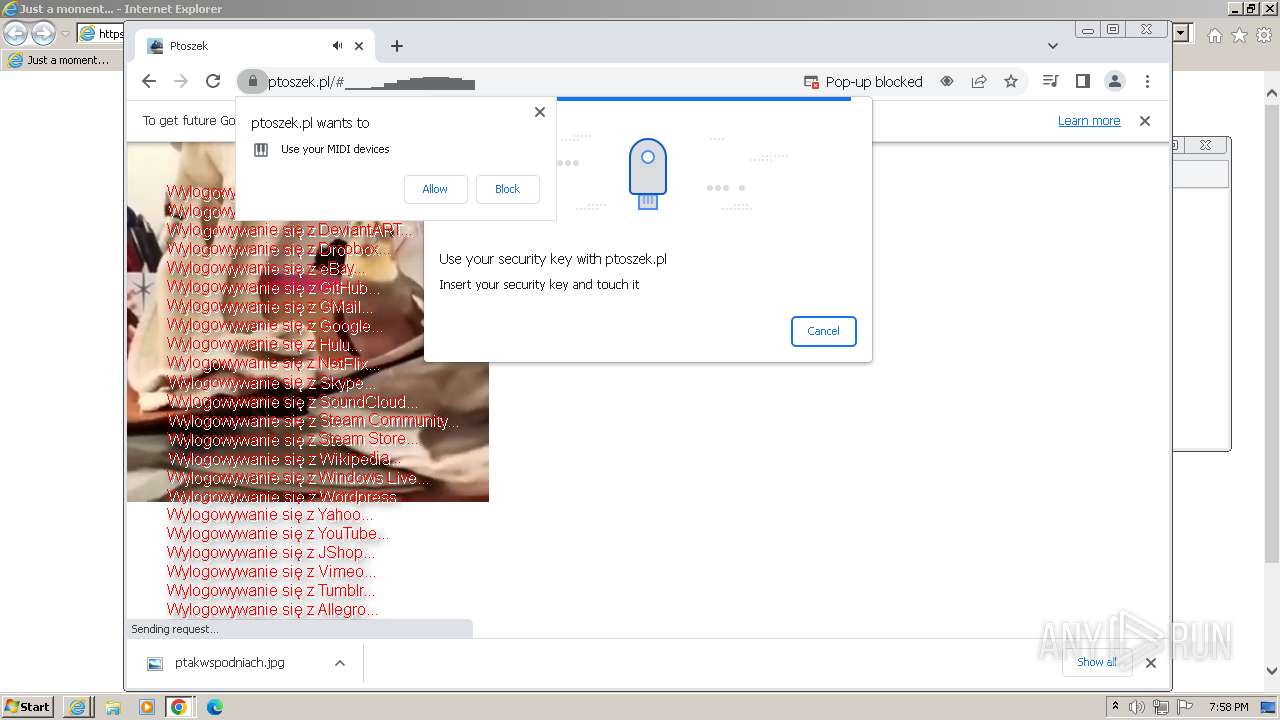Close the MIDI permission prompt

540,112
